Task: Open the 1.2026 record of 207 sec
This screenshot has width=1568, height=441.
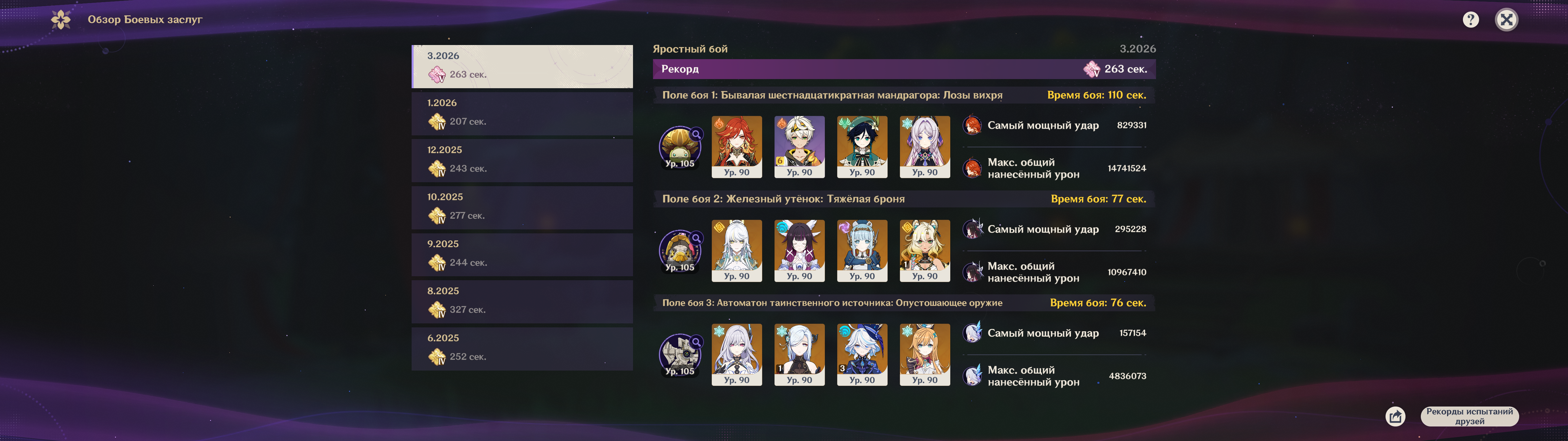Action: pos(522,114)
